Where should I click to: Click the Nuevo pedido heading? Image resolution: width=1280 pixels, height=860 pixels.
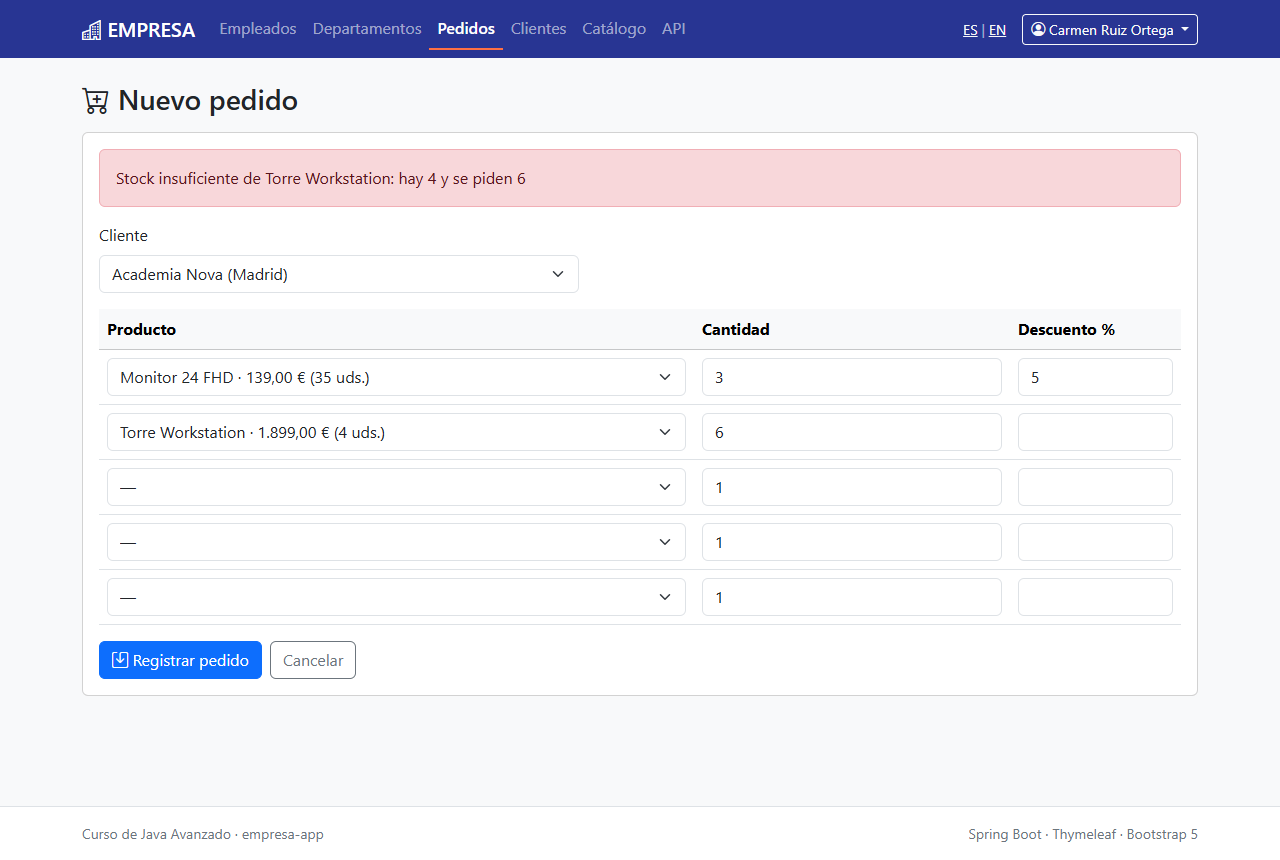tap(208, 100)
